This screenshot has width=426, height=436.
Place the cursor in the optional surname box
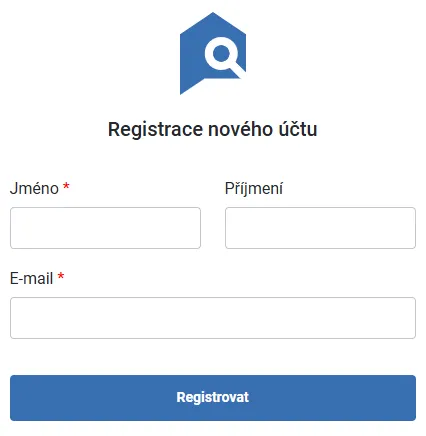320,228
